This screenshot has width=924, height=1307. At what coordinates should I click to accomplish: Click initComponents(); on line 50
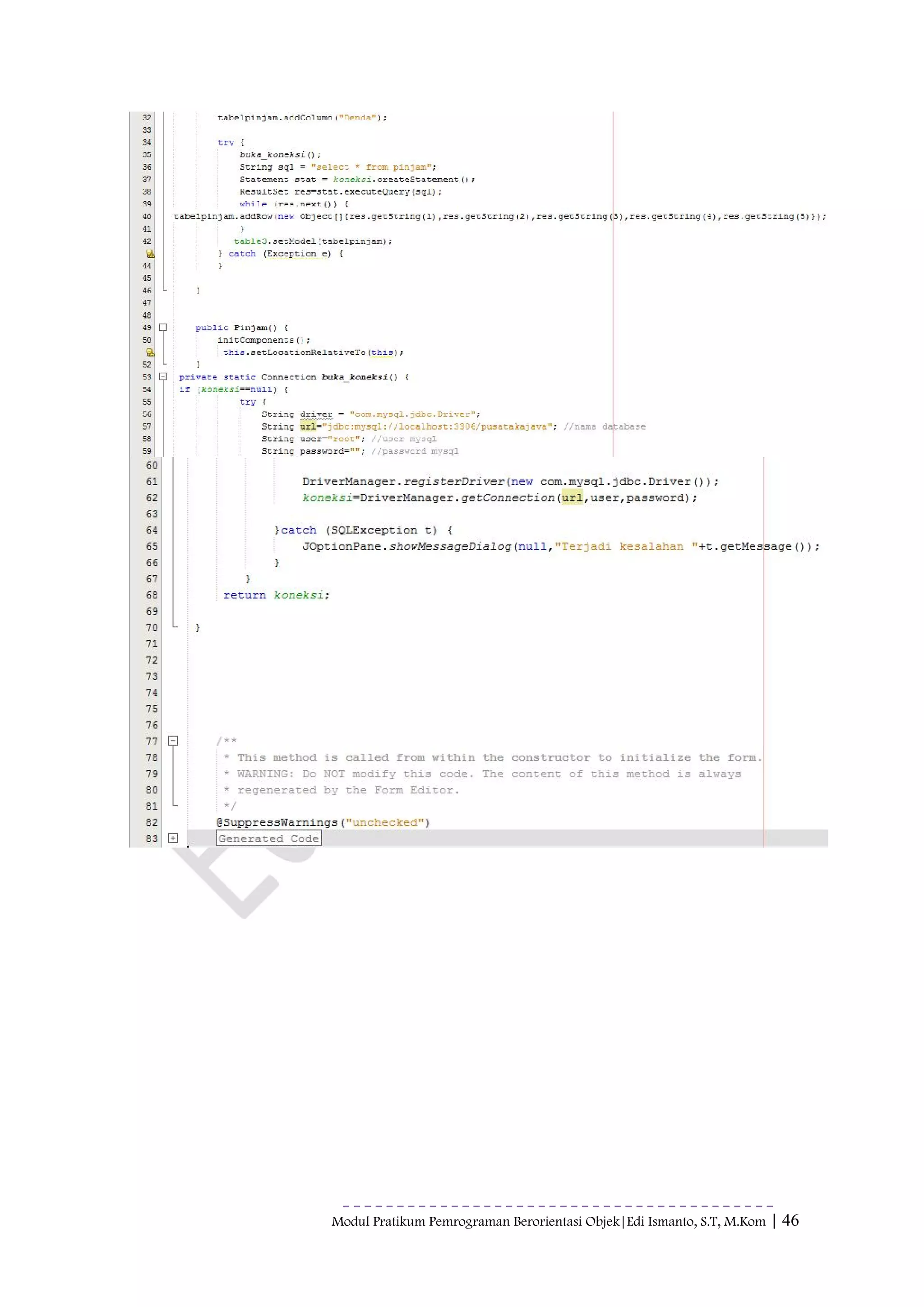(263, 340)
